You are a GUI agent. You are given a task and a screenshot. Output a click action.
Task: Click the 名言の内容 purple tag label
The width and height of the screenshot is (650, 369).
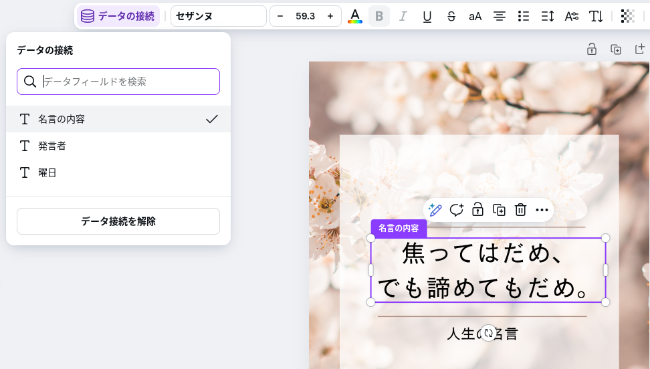pos(398,228)
